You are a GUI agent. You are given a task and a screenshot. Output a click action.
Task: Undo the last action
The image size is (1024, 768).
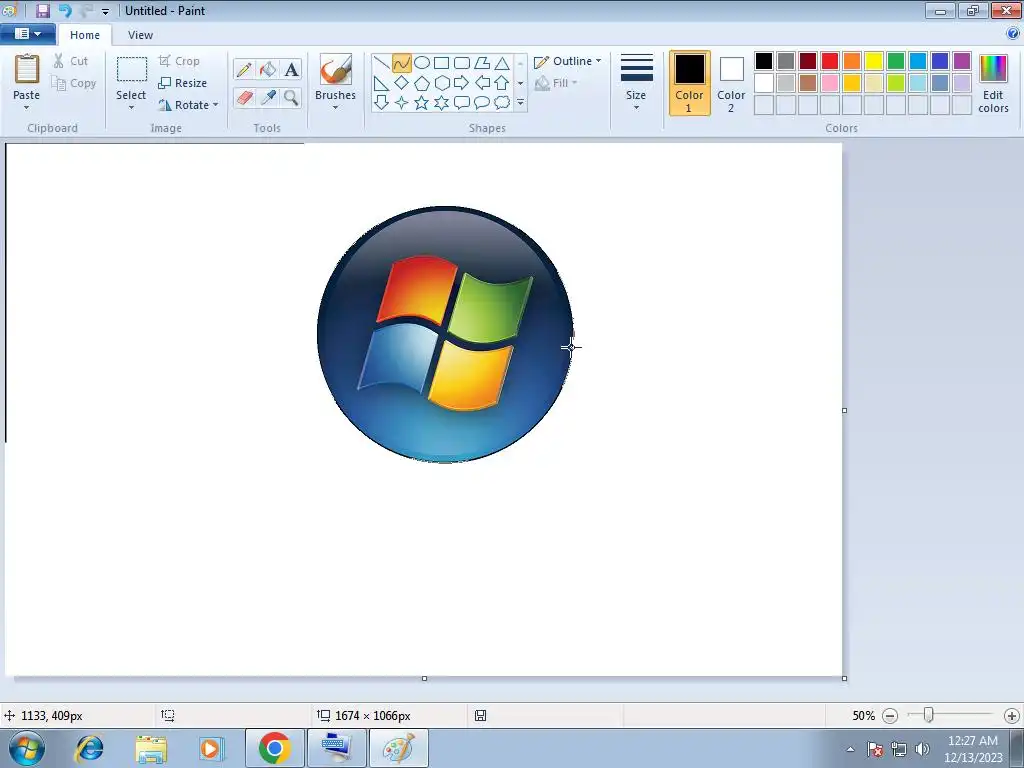(65, 10)
